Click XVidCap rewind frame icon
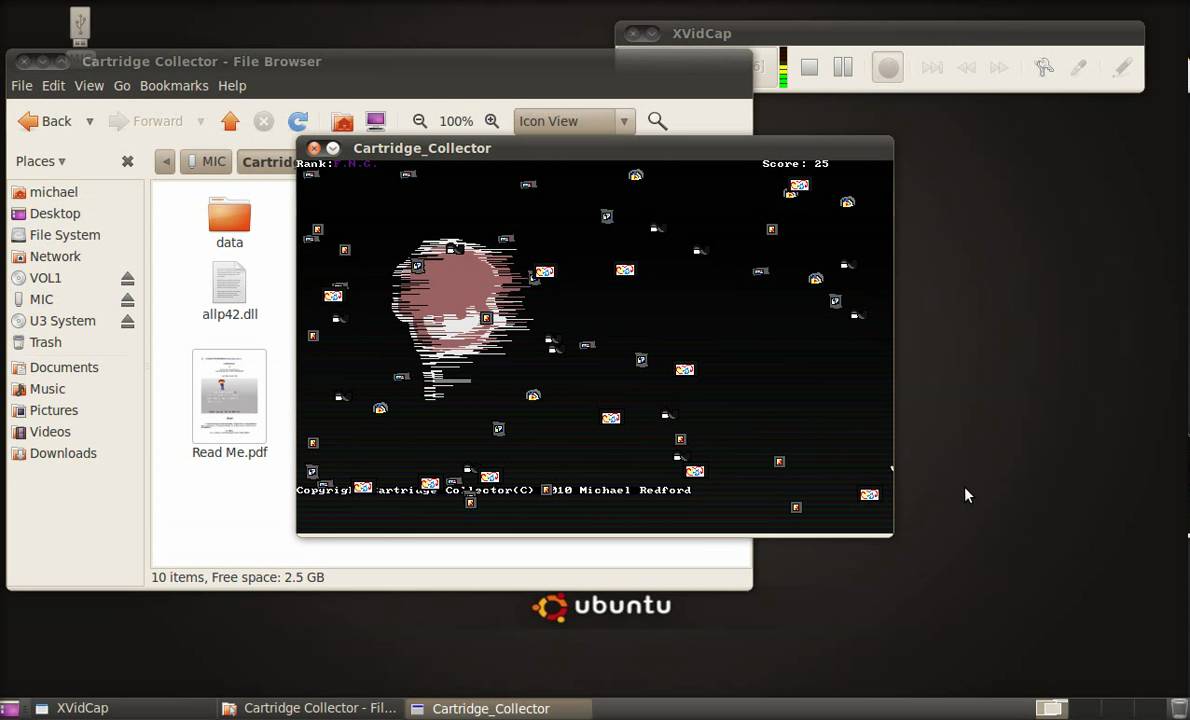1190x720 pixels. pos(966,68)
